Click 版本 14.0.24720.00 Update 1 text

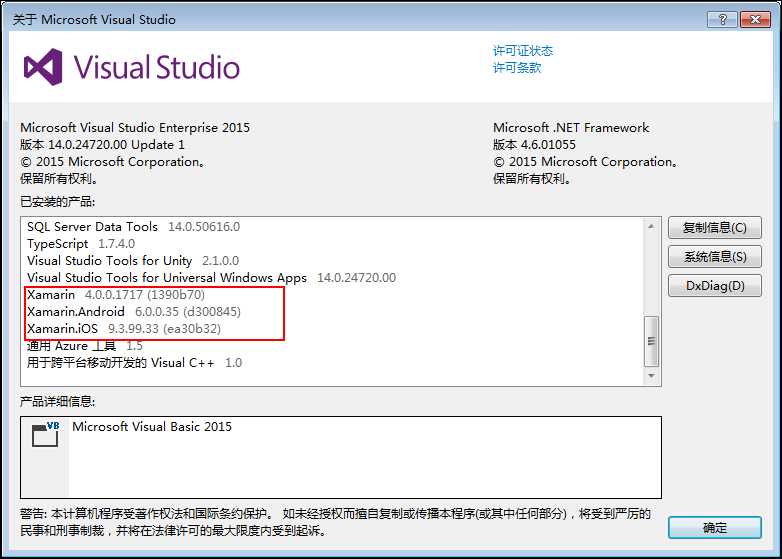(102, 145)
